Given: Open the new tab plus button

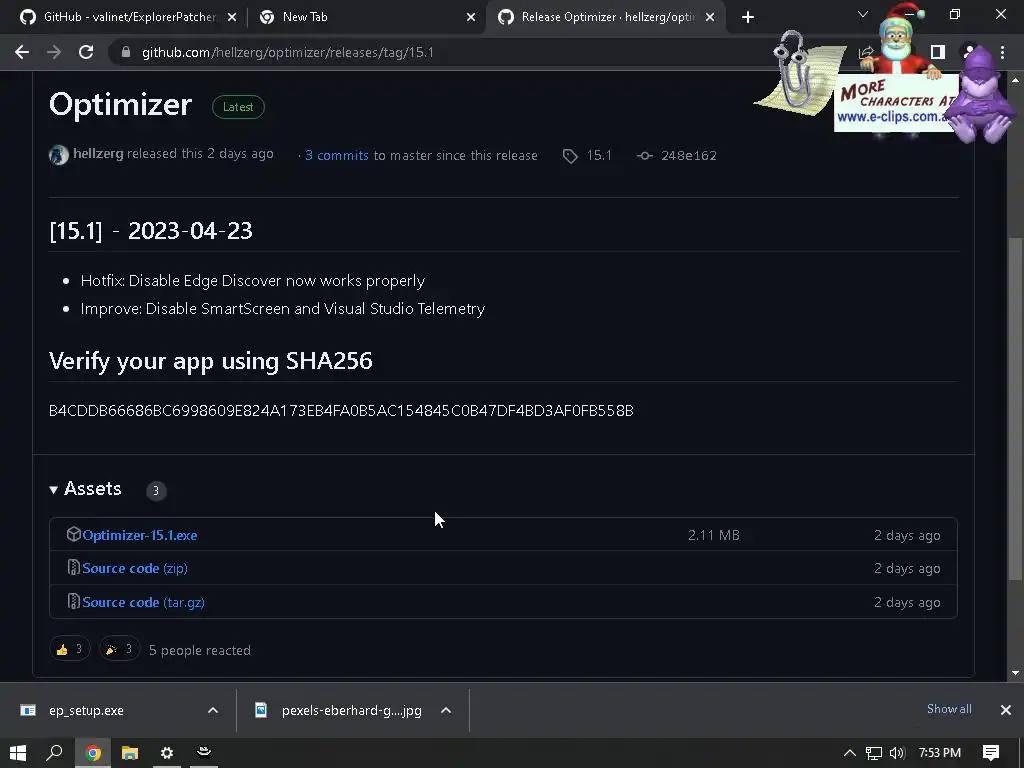Looking at the screenshot, I should click(x=748, y=17).
